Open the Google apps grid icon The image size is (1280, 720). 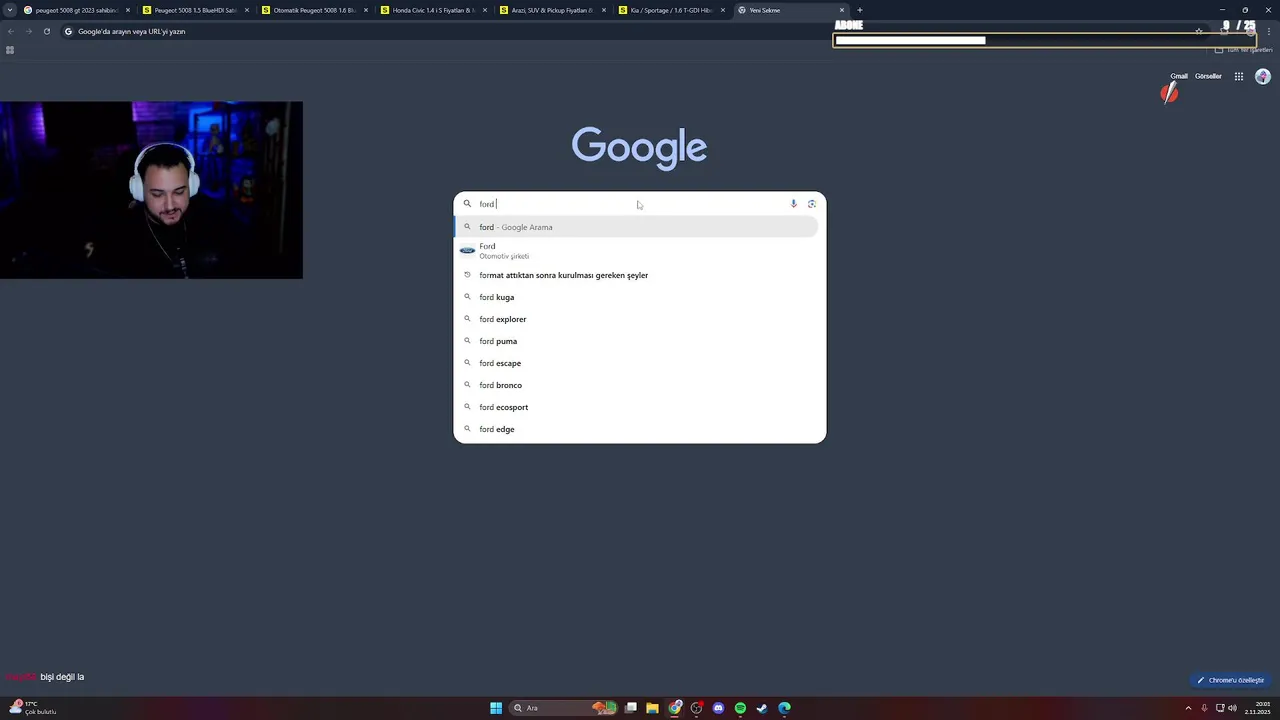pos(1238,76)
